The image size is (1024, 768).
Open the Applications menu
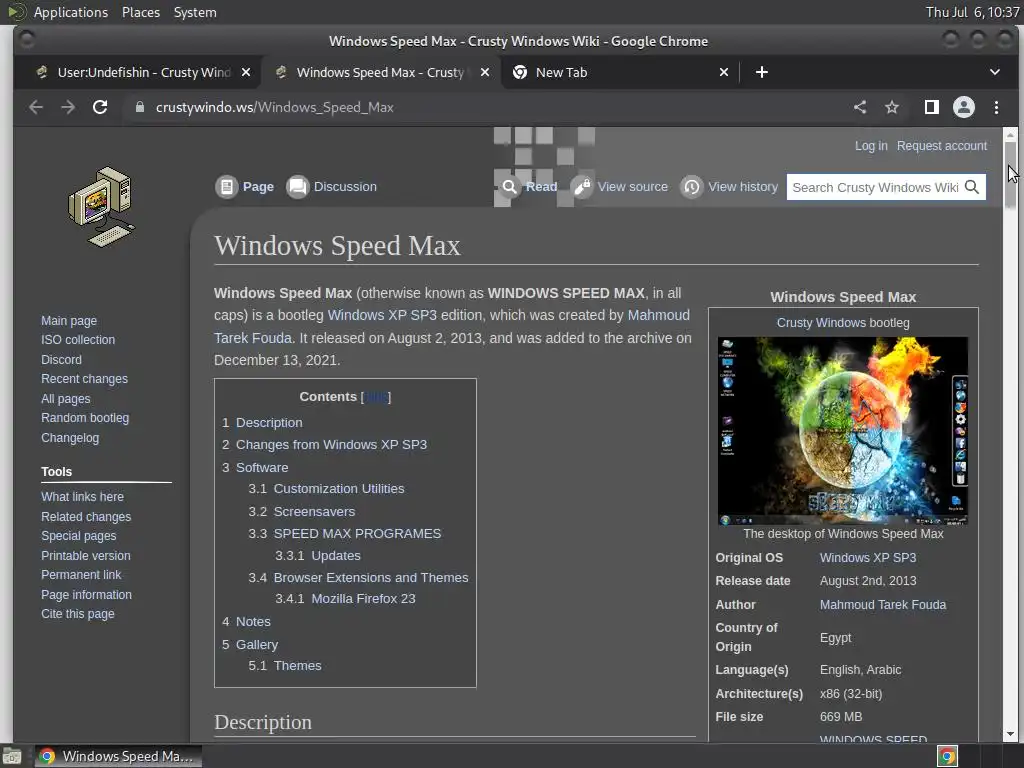[71, 12]
